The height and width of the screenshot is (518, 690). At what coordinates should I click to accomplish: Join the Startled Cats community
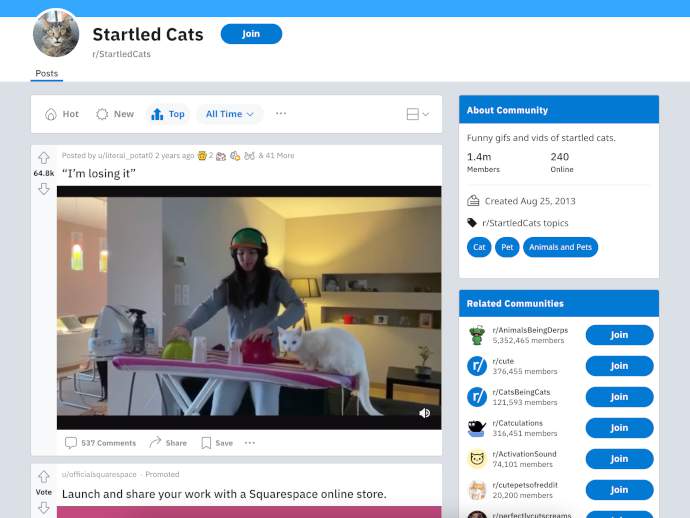coord(251,34)
